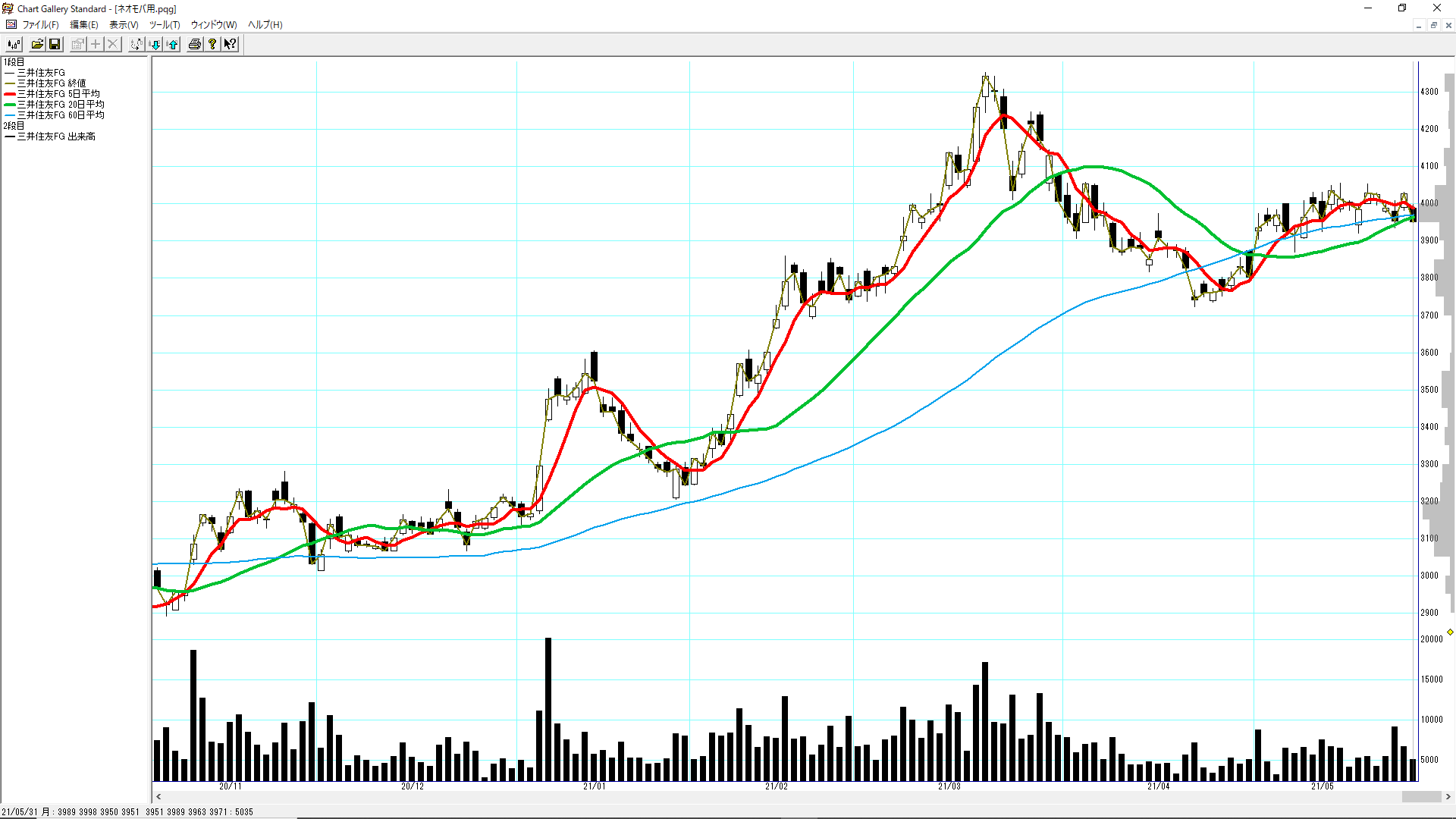Click the yellow question mark help icon
Image resolution: width=1456 pixels, height=819 pixels.
click(x=212, y=44)
